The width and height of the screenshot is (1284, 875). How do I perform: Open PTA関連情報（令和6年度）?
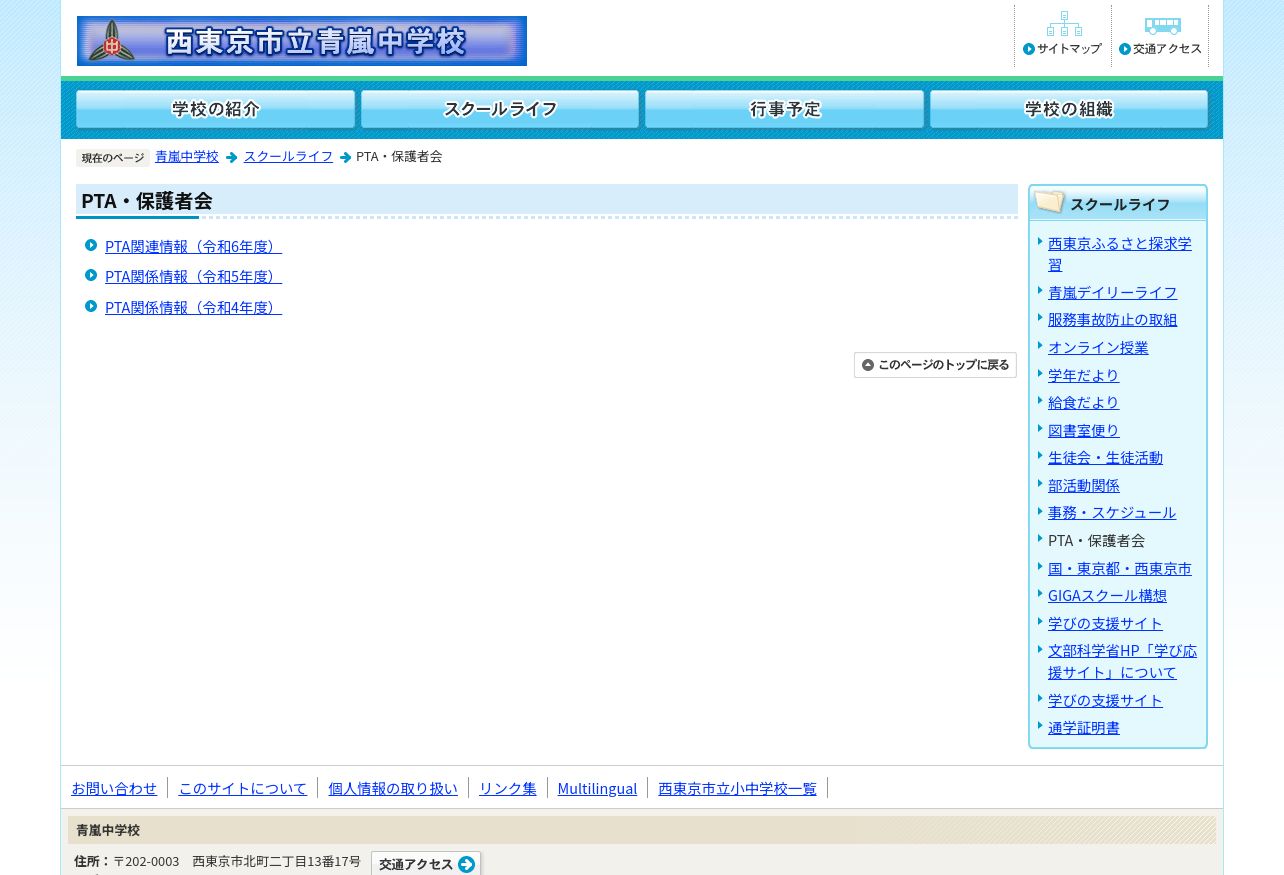point(193,246)
